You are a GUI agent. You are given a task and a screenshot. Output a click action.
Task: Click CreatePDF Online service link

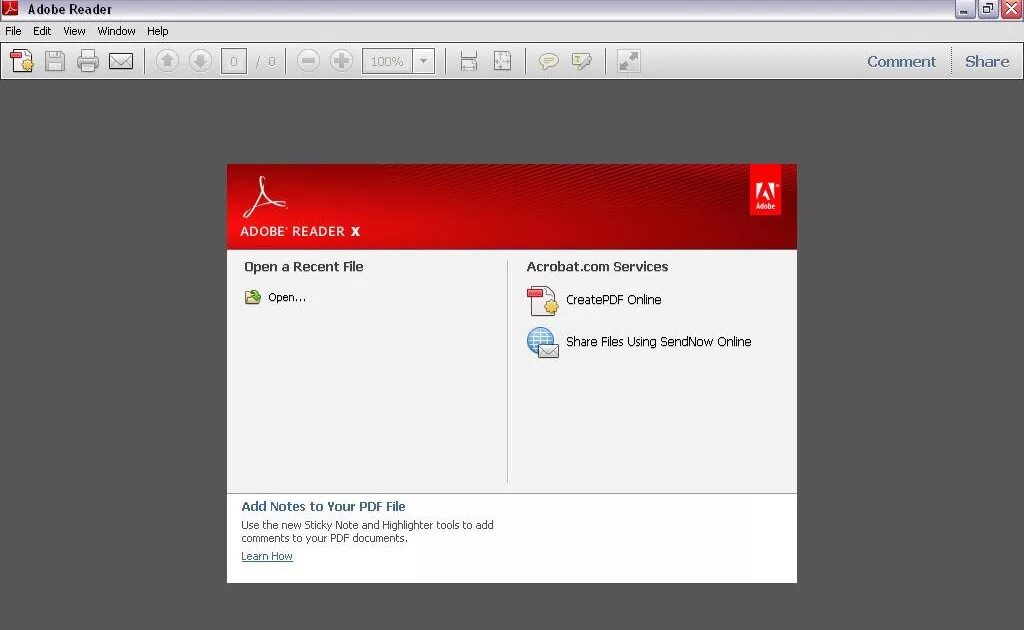coord(613,300)
